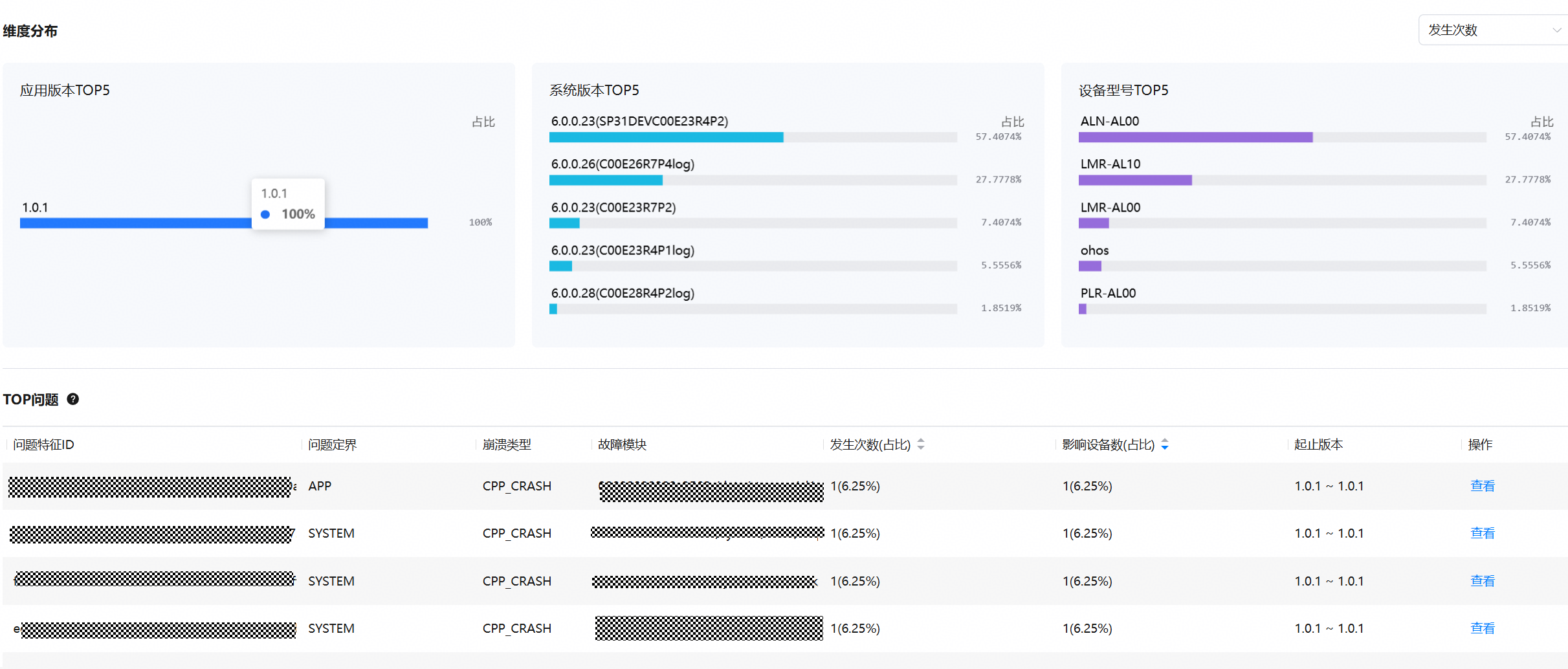Click 查看 link in the APP row
The image size is (1568, 669).
[x=1483, y=486]
